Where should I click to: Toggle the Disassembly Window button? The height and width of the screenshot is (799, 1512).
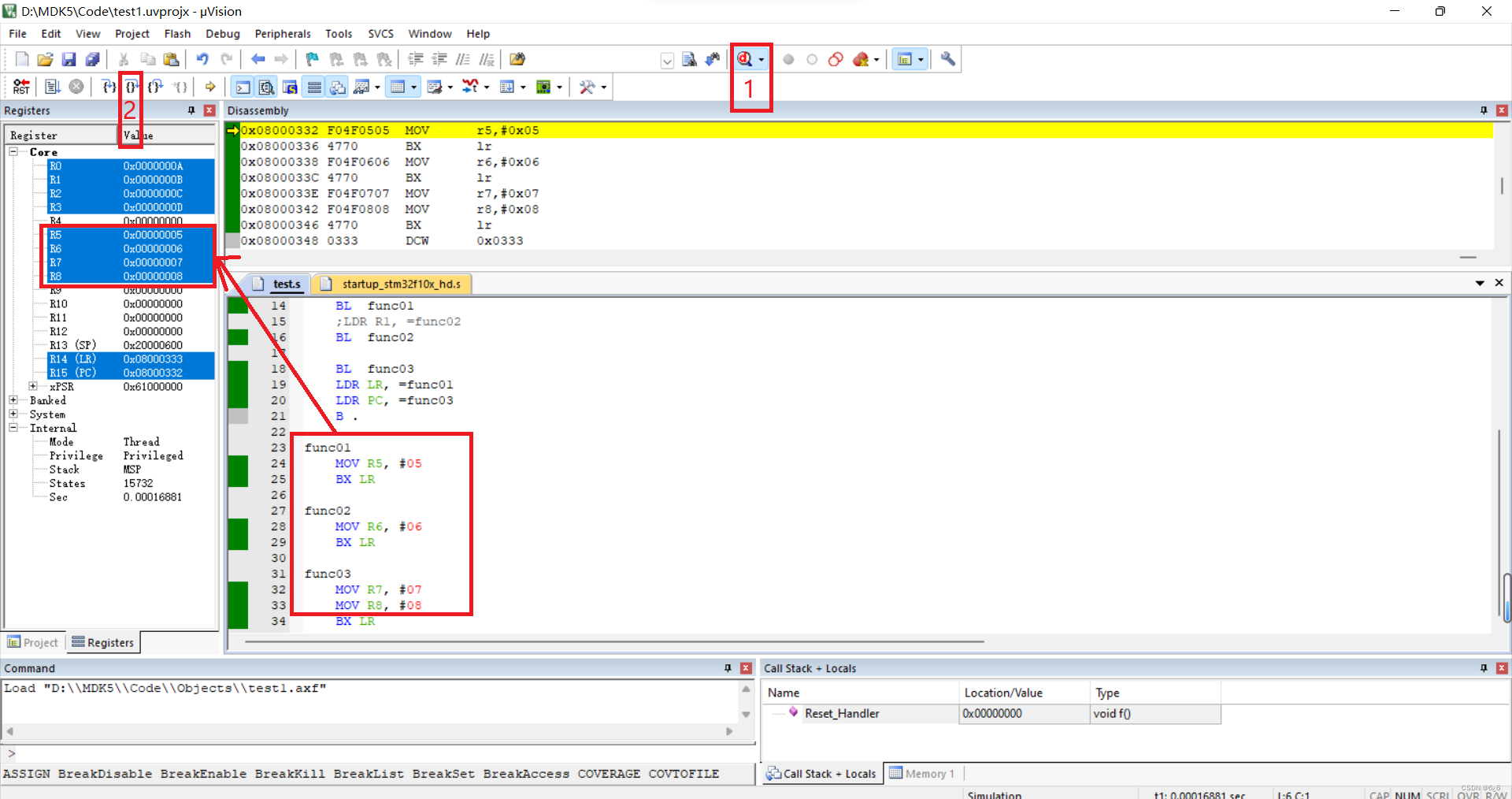(267, 87)
